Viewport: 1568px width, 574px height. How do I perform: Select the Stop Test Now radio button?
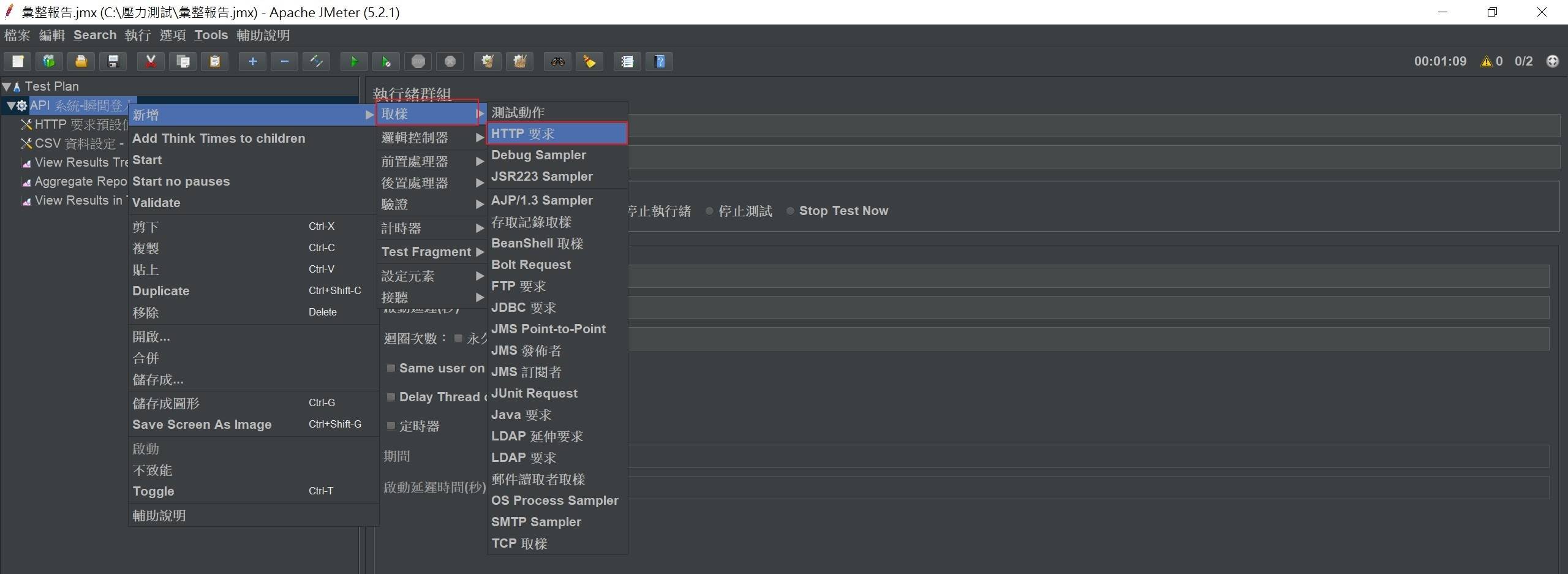pos(790,211)
